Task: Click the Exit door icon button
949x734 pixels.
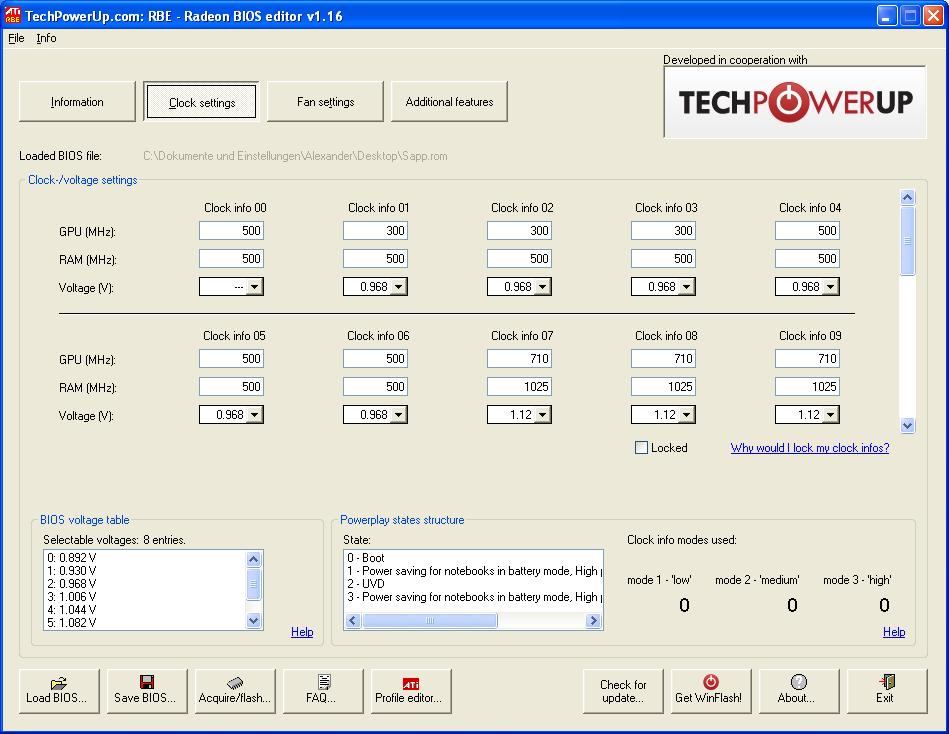Action: coord(887,691)
